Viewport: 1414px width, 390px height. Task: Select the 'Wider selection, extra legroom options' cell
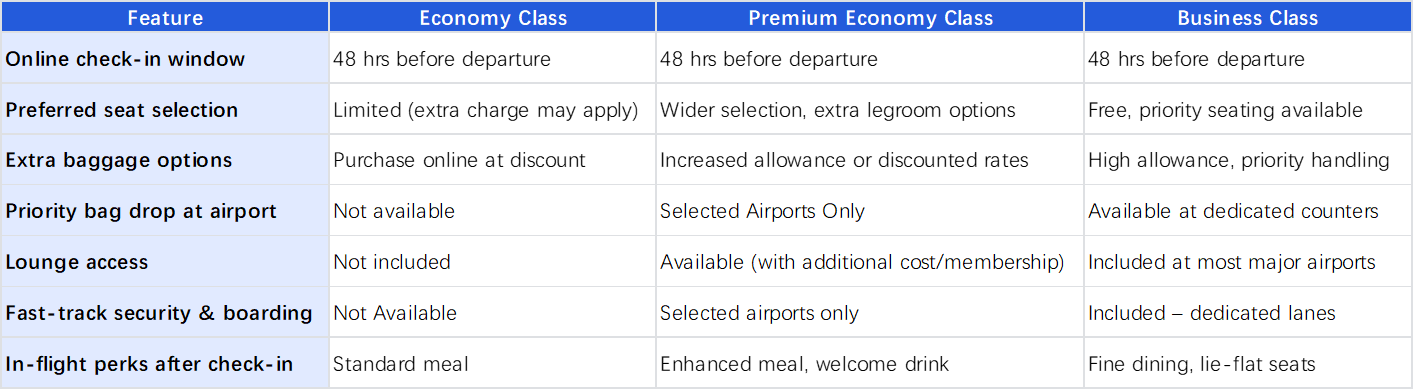pyautogui.click(x=870, y=109)
